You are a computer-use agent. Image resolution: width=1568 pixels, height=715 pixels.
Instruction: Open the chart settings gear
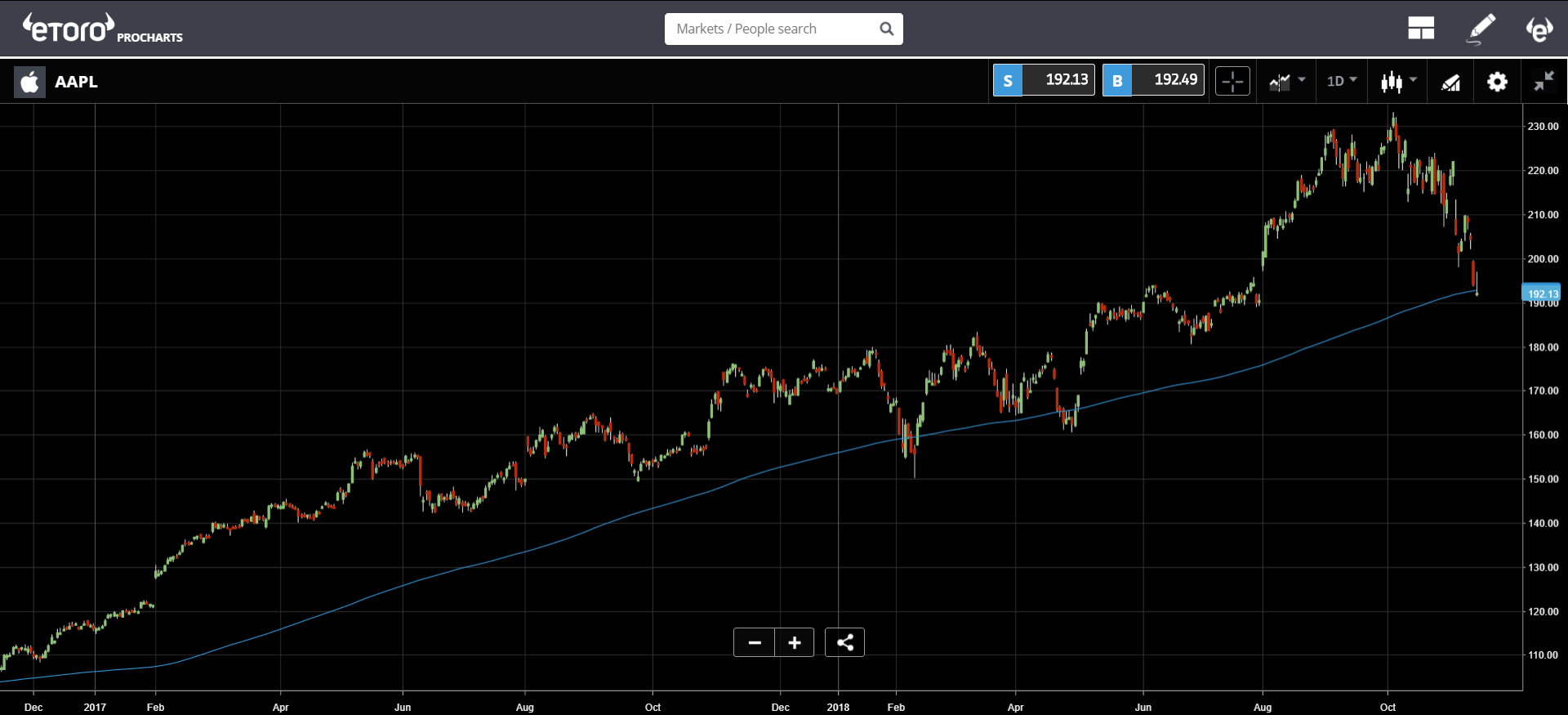click(1497, 81)
